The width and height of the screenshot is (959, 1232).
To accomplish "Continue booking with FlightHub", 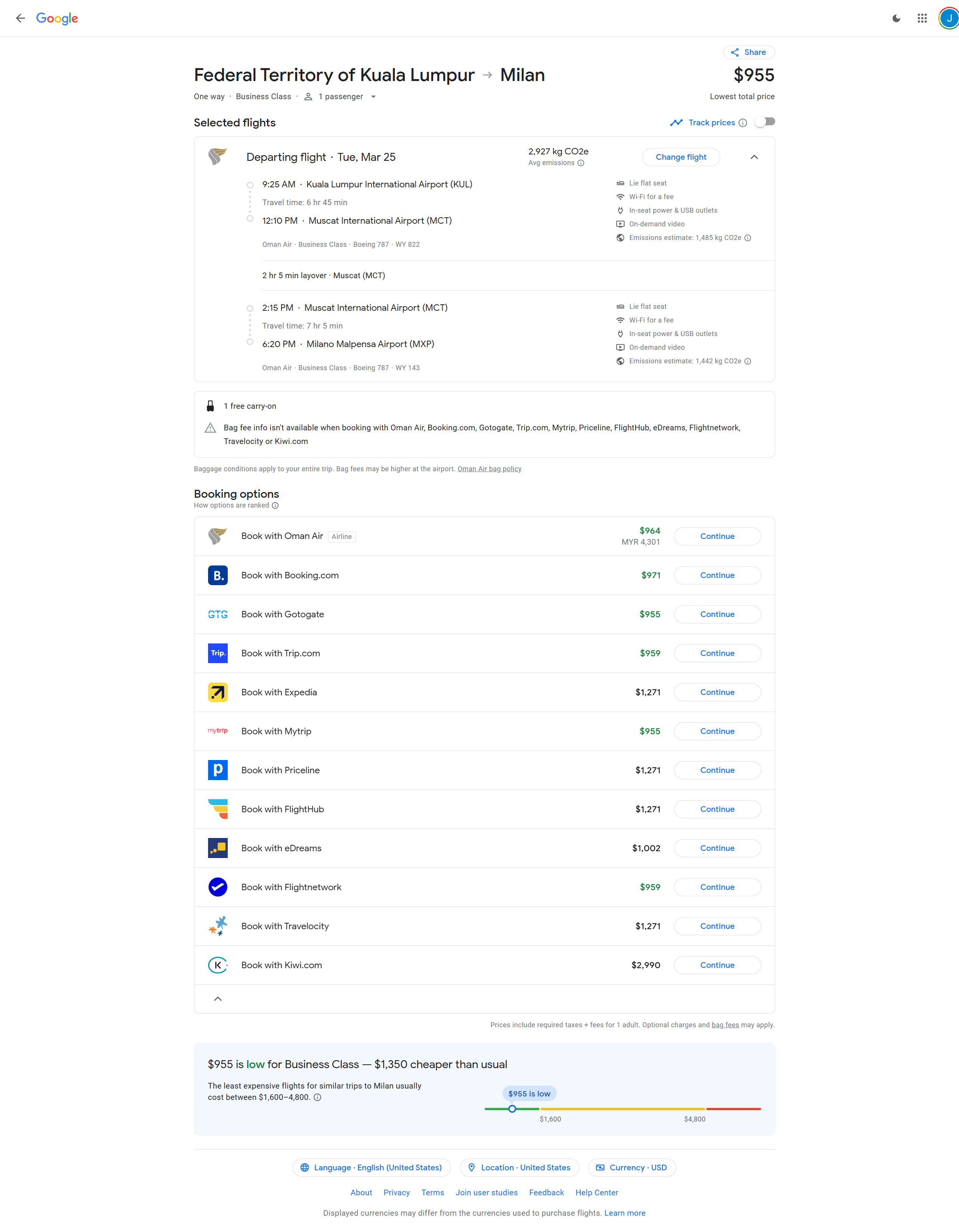I will (x=717, y=809).
